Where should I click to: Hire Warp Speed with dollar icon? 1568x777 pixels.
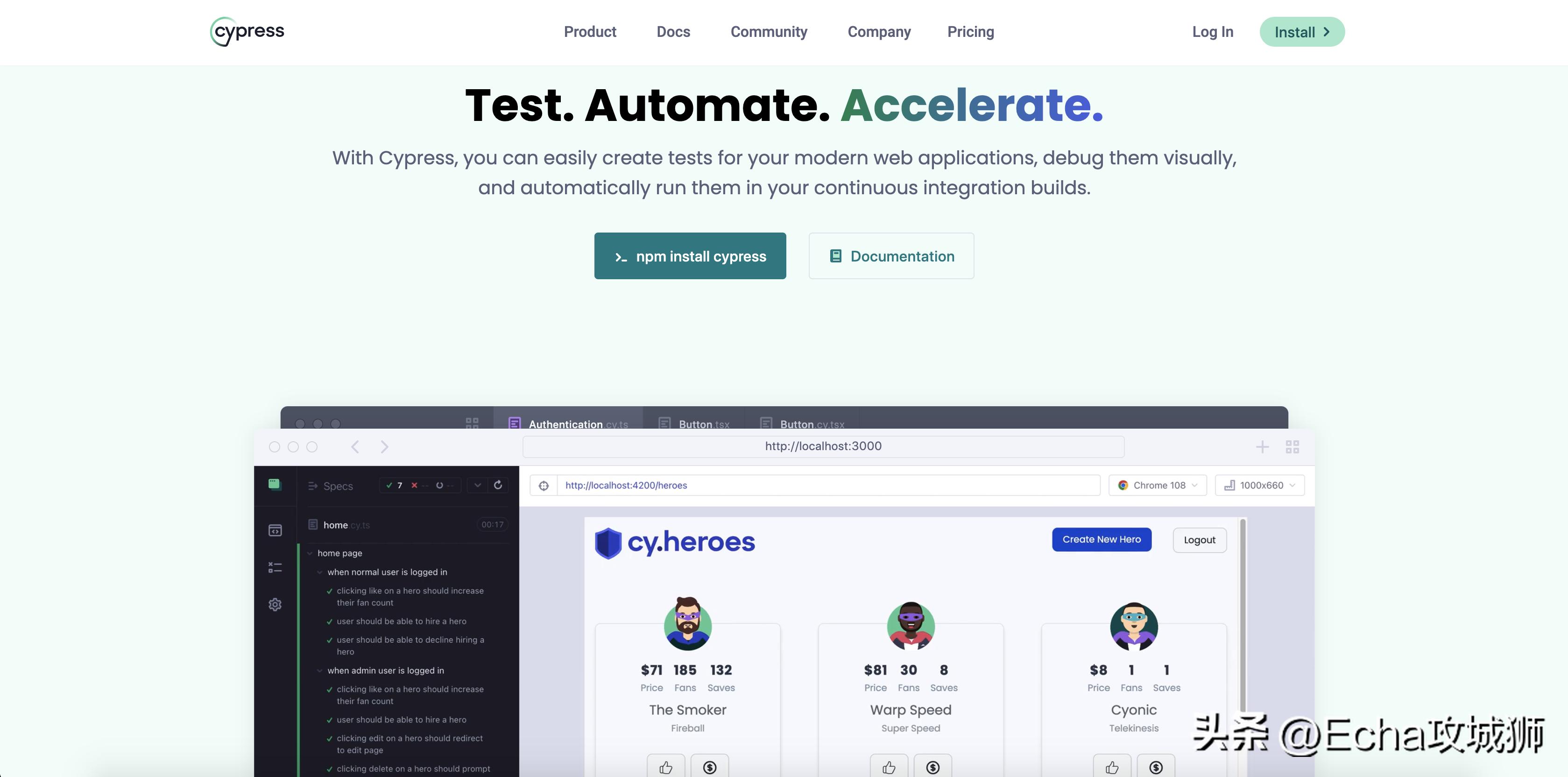932,767
